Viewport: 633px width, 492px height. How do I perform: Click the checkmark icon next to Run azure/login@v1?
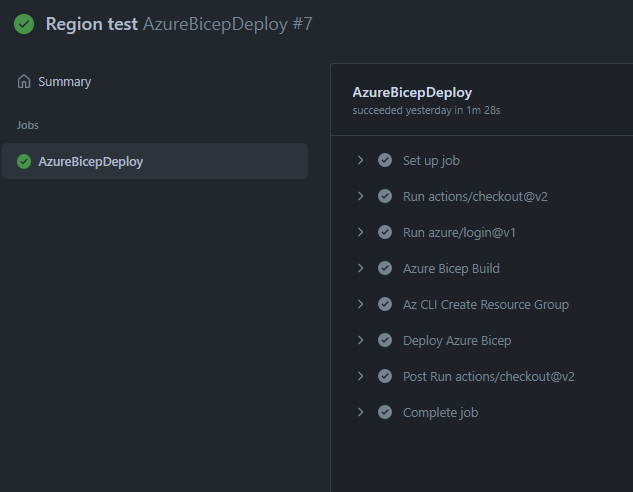pyautogui.click(x=384, y=232)
